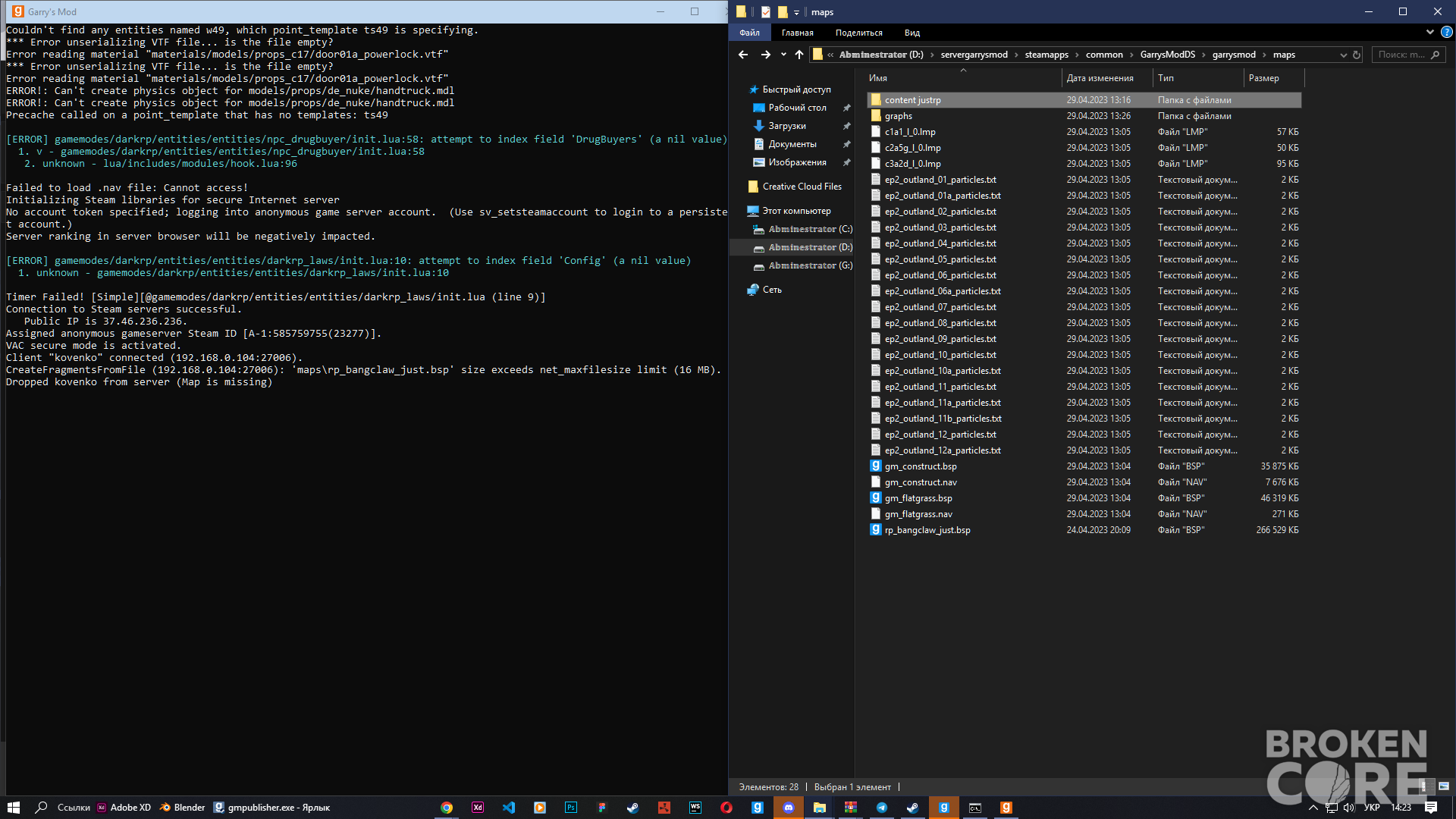1456x819 pixels.
Task: Open the Вид ribbon tab
Action: click(x=912, y=33)
